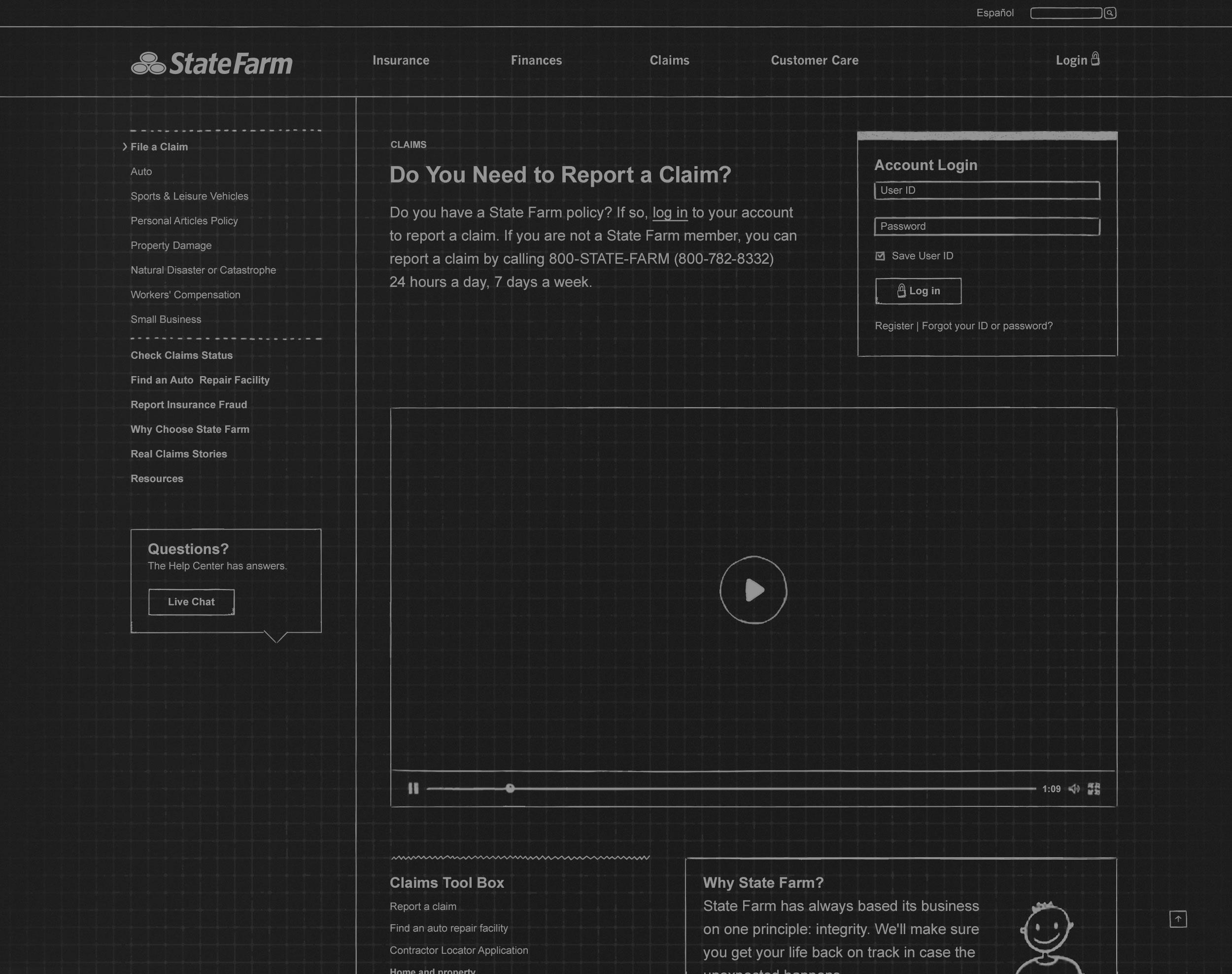
Task: Open the Customer Care menu
Action: pos(814,61)
